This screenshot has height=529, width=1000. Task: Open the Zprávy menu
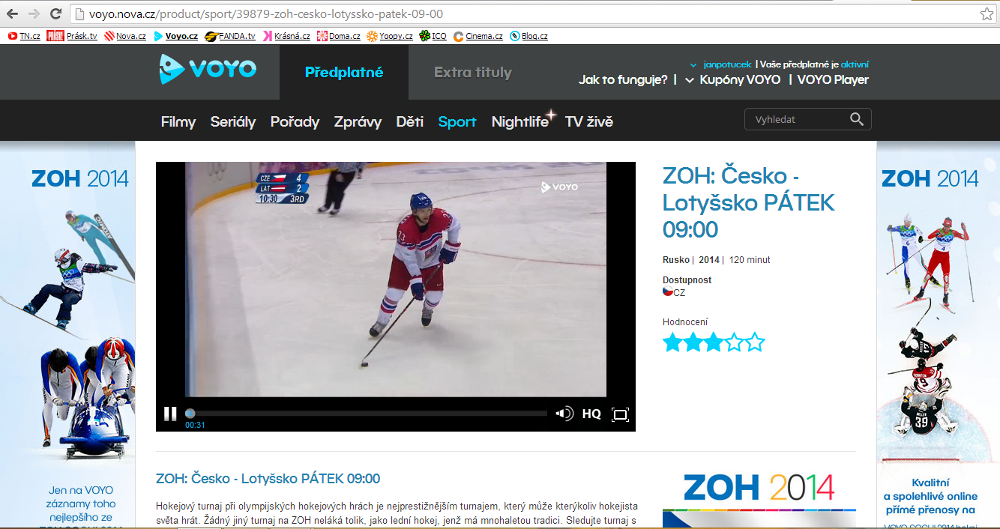(x=358, y=122)
